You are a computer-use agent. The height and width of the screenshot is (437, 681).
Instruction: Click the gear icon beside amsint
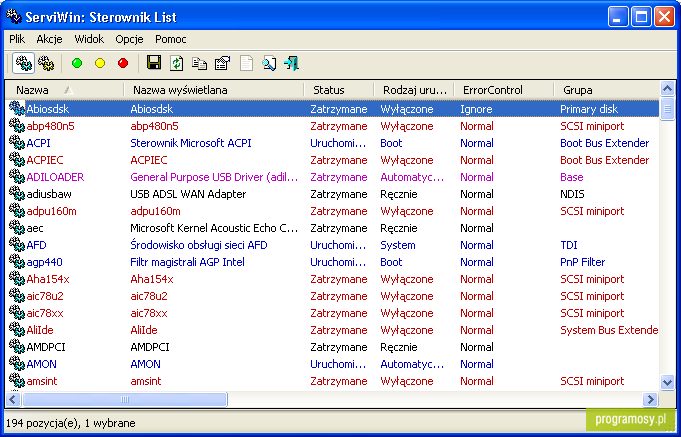click(17, 381)
